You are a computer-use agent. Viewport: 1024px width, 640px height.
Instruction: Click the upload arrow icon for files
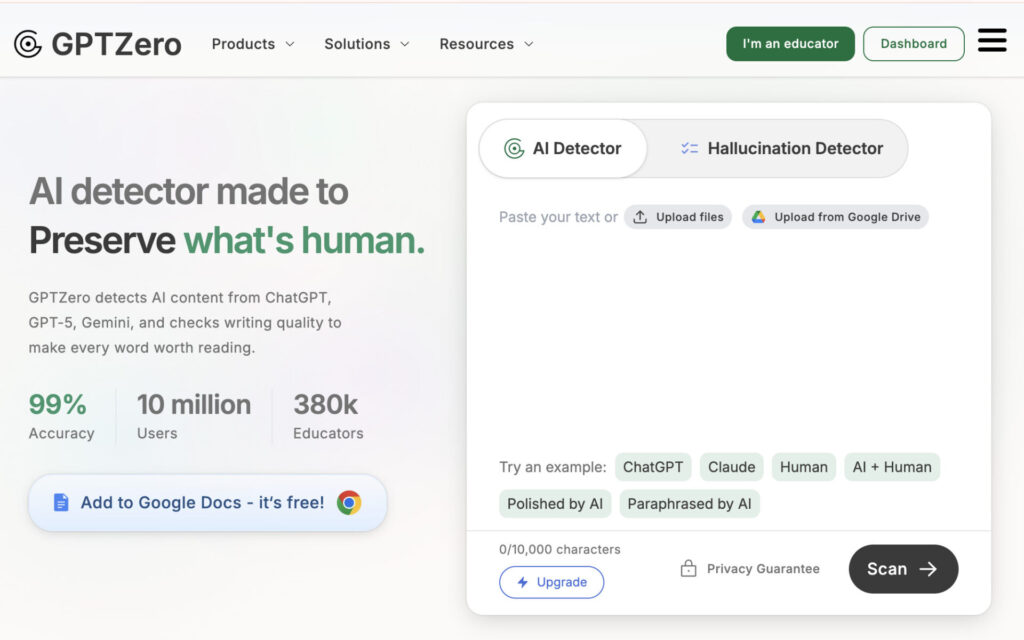[640, 217]
